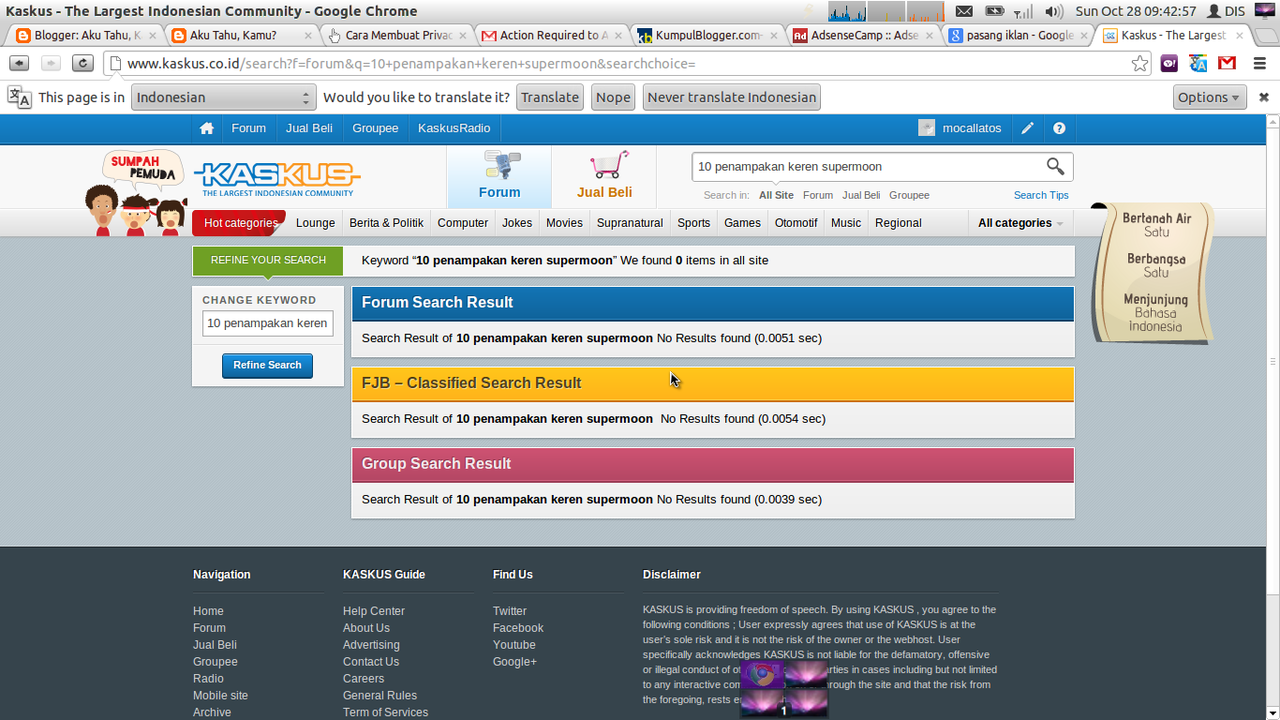
Task: Click the battery indicator icon
Action: coord(994,11)
